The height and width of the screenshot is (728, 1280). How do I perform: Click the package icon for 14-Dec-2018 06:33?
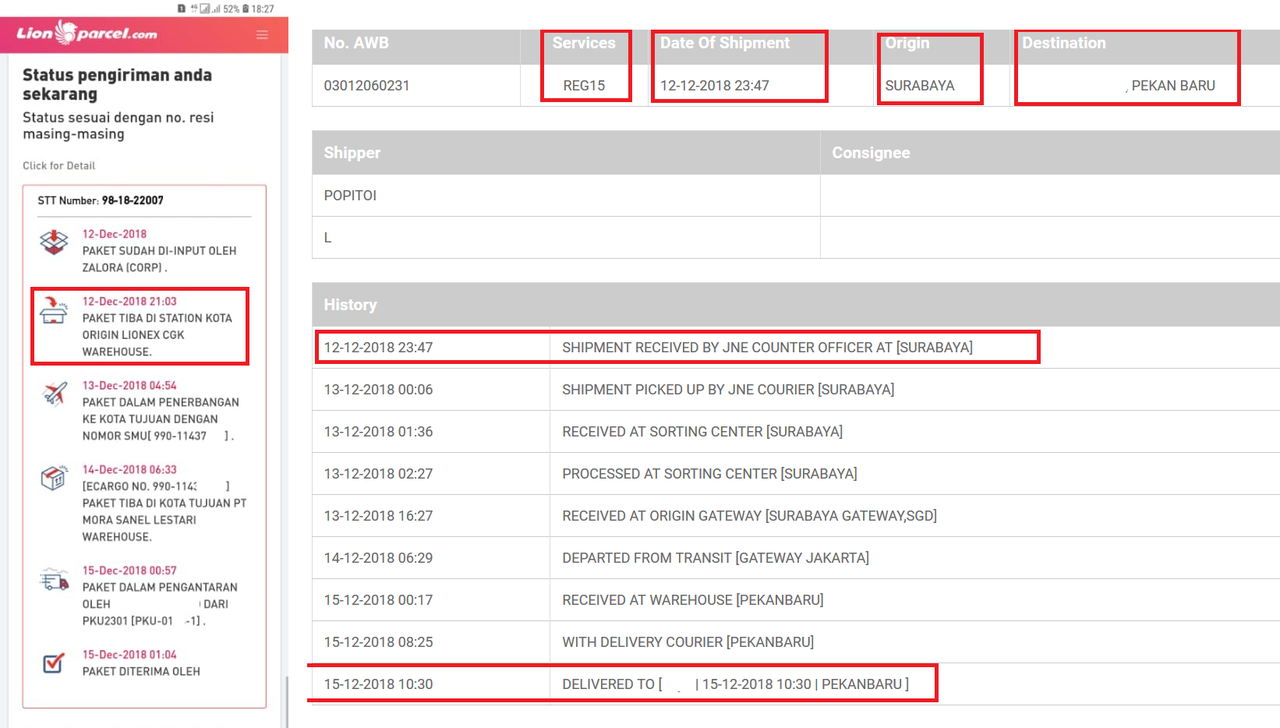point(53,478)
